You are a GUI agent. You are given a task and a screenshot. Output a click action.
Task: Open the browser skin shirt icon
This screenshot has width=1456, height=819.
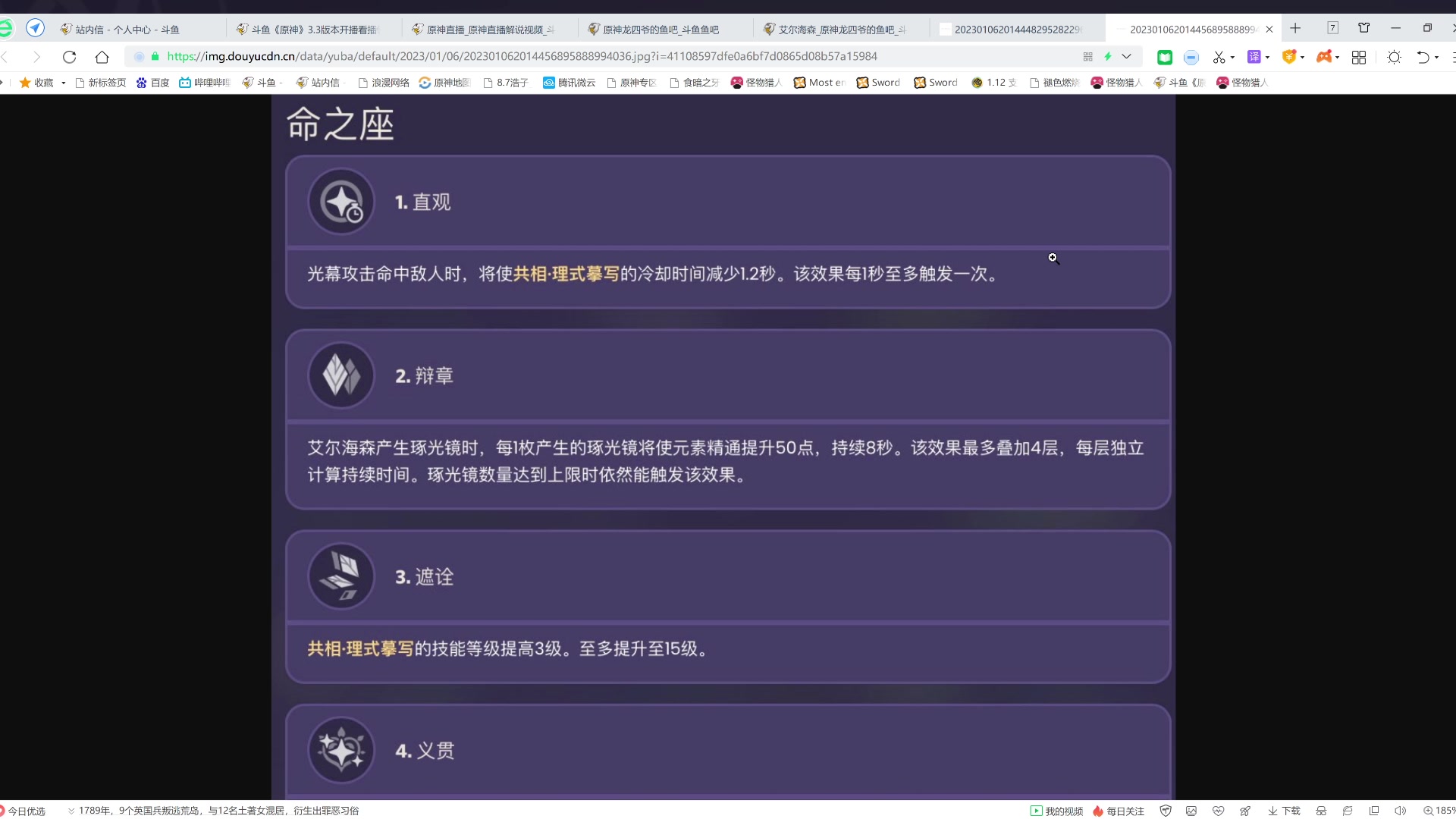point(1363,28)
